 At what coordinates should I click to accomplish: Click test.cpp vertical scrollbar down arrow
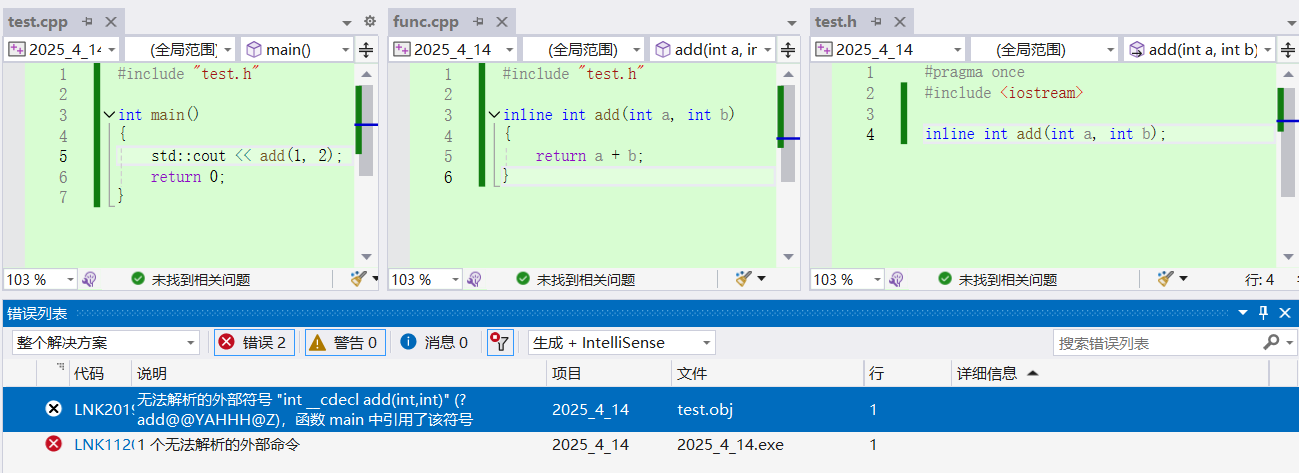[x=366, y=257]
